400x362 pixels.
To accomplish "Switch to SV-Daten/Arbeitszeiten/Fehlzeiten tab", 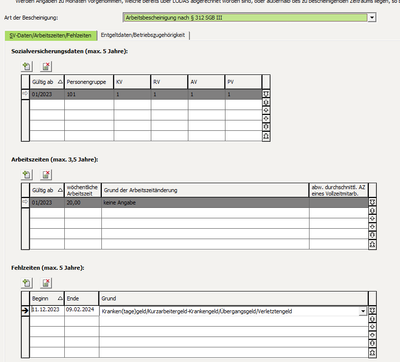I will coord(50,35).
